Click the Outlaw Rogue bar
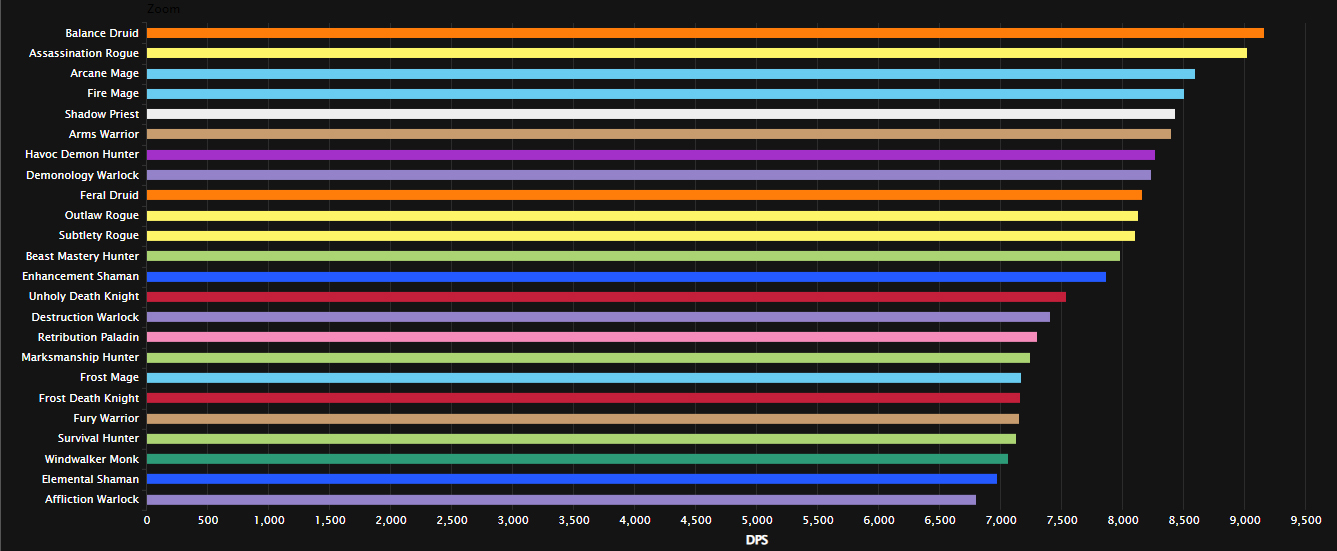The width and height of the screenshot is (1337, 551). tap(642, 216)
